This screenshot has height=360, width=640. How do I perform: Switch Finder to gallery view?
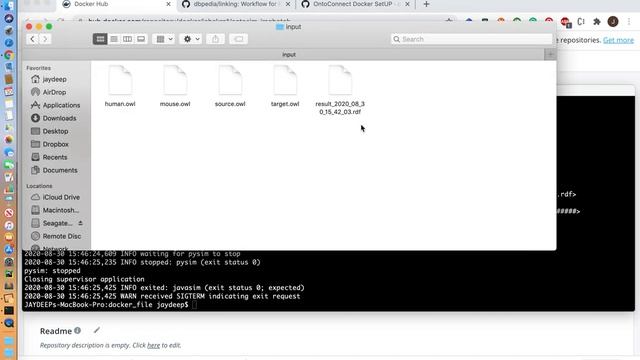(x=141, y=39)
